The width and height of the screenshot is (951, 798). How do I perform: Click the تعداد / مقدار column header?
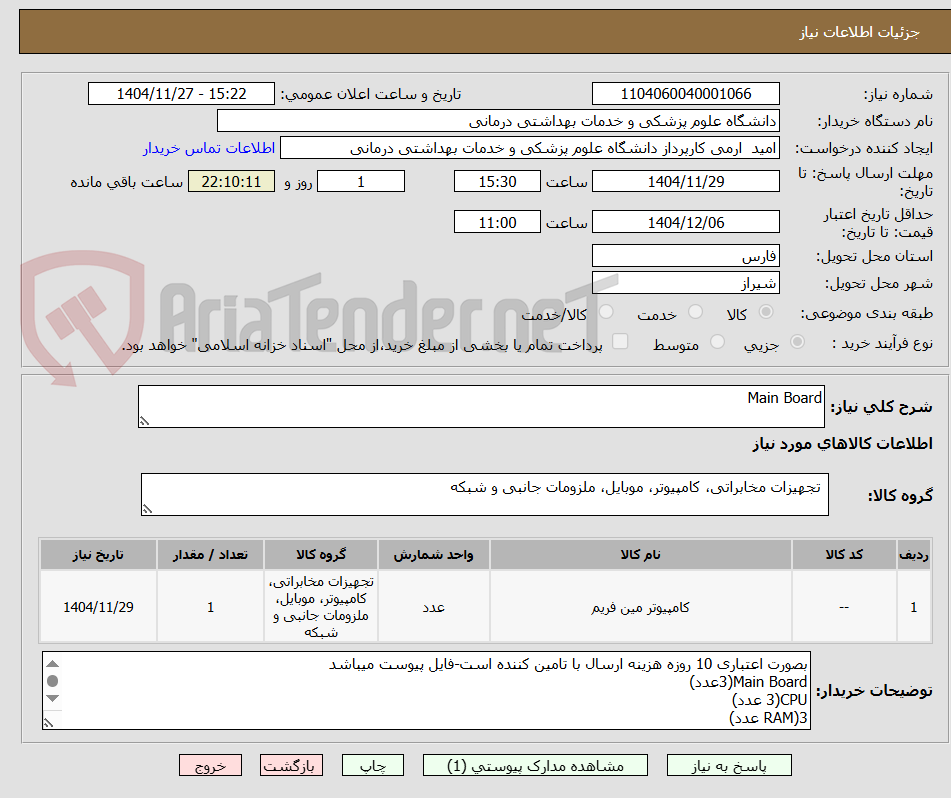(210, 554)
